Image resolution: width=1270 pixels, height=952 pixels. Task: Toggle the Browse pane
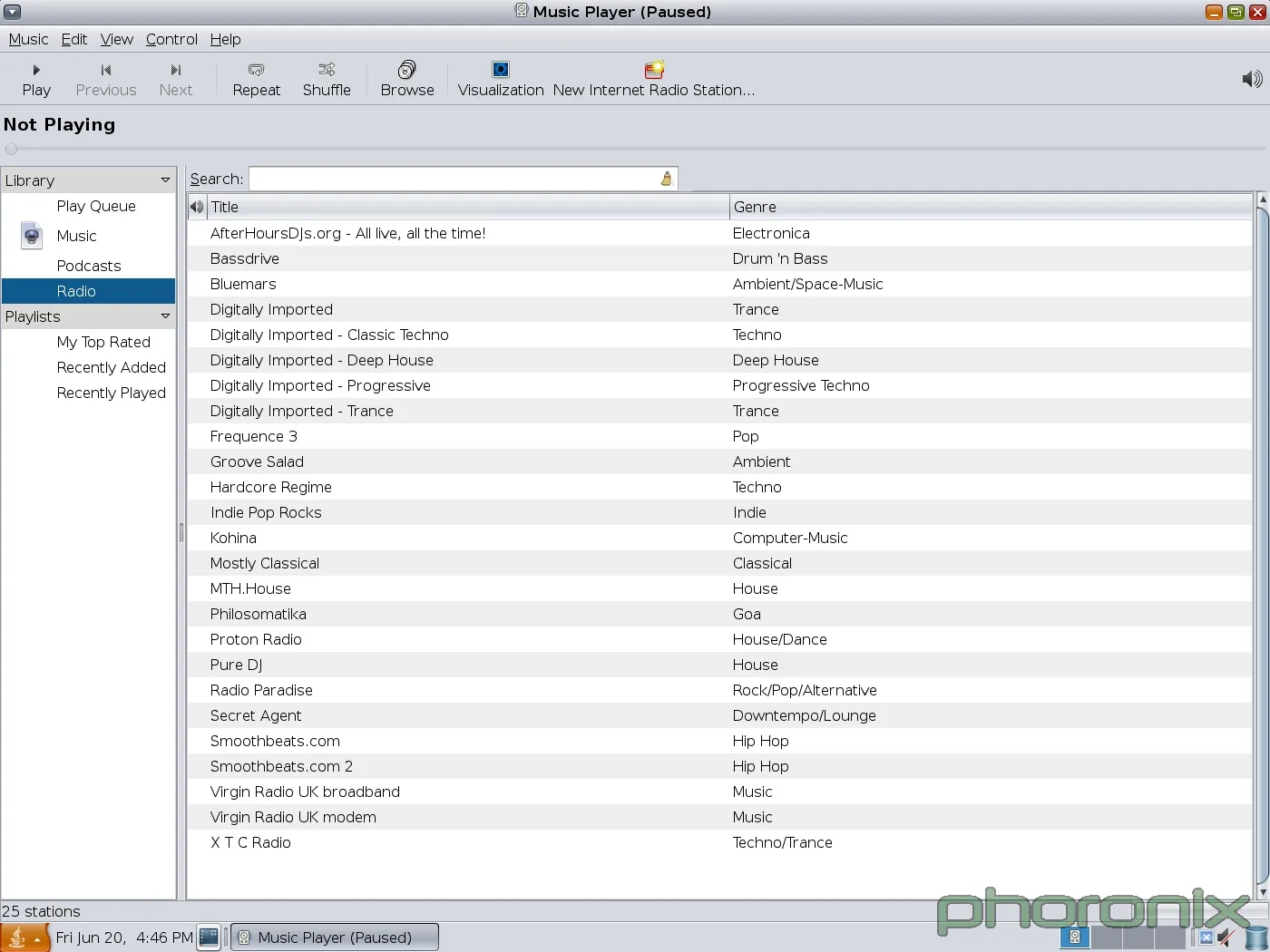point(407,80)
